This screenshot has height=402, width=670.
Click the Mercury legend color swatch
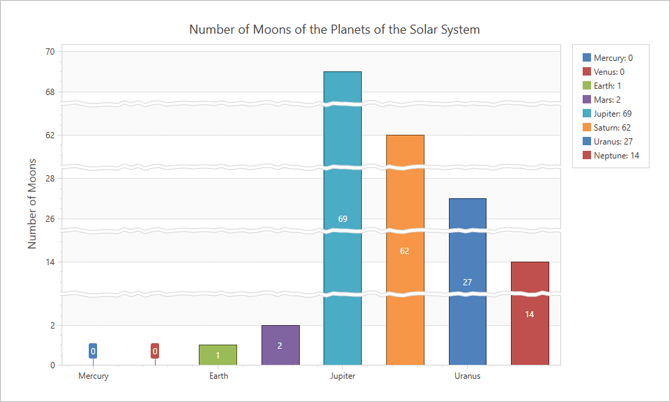tap(586, 58)
